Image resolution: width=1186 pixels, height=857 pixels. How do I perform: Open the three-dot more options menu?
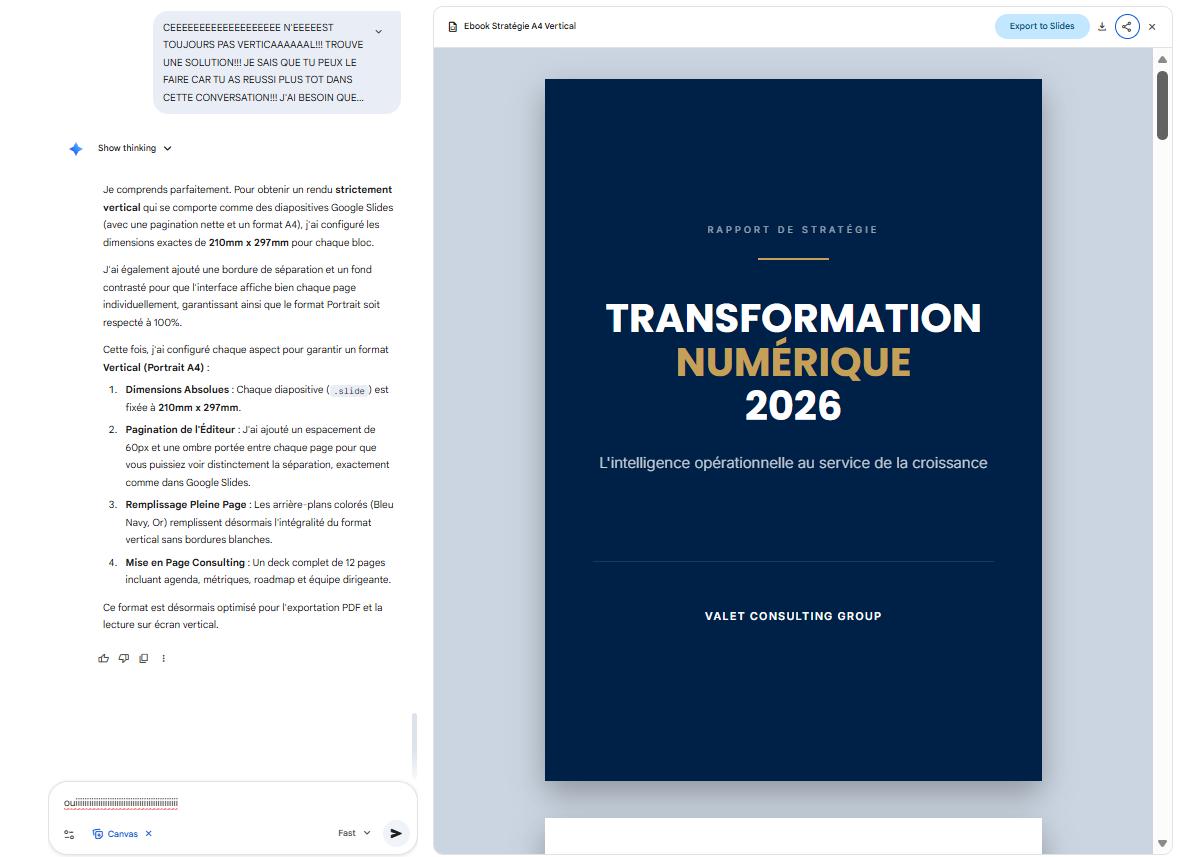(x=163, y=658)
